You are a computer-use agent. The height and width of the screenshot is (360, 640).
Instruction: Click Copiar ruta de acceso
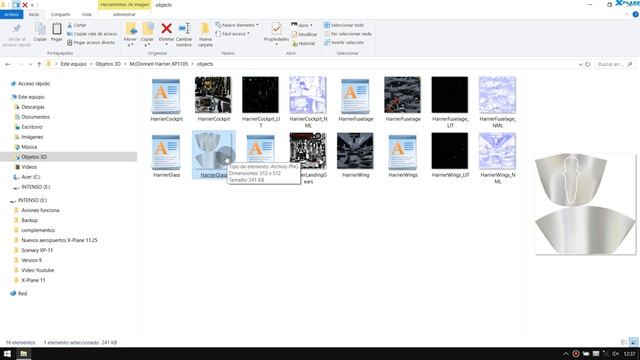92,34
